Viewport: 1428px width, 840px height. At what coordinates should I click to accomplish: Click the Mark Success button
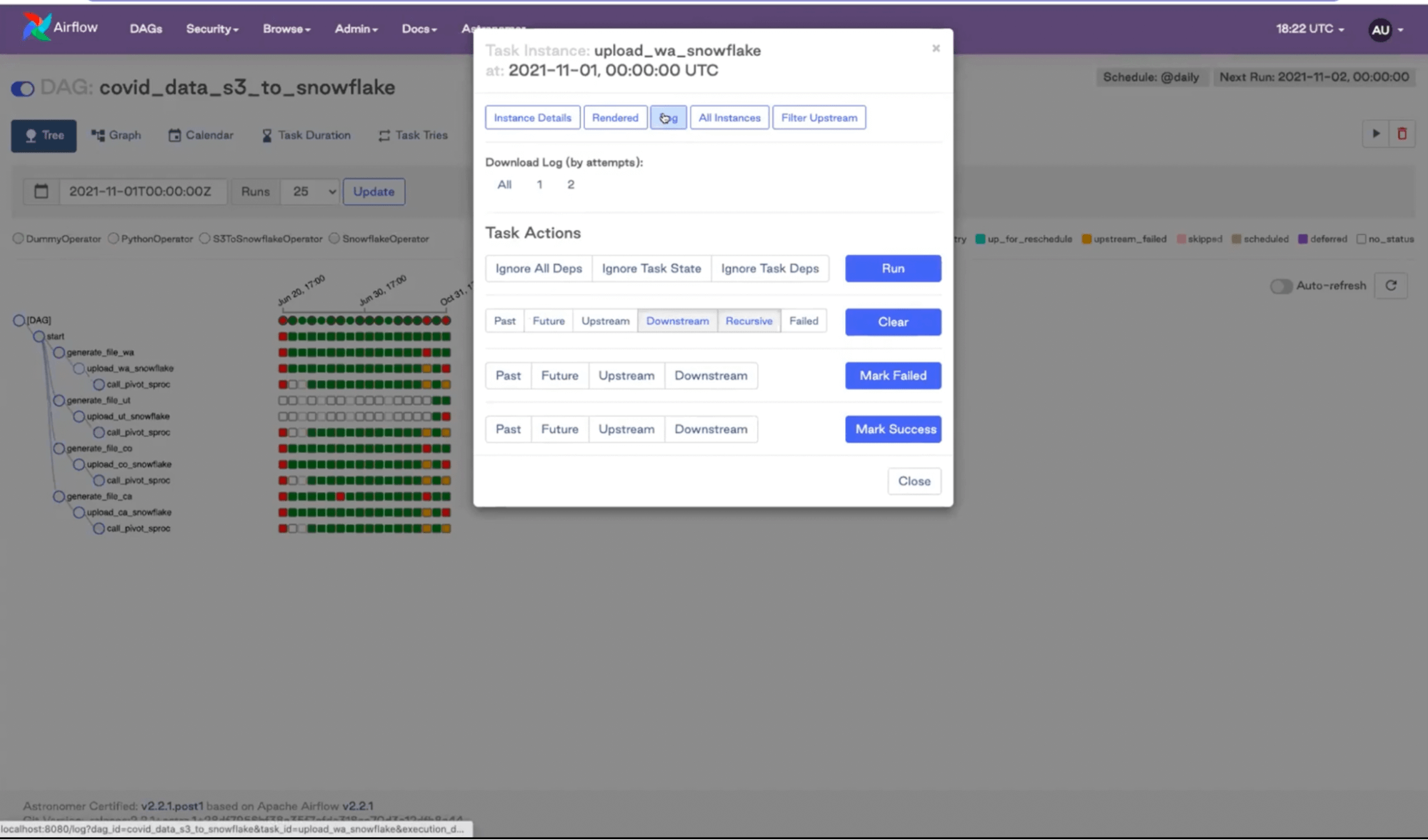[x=892, y=429]
